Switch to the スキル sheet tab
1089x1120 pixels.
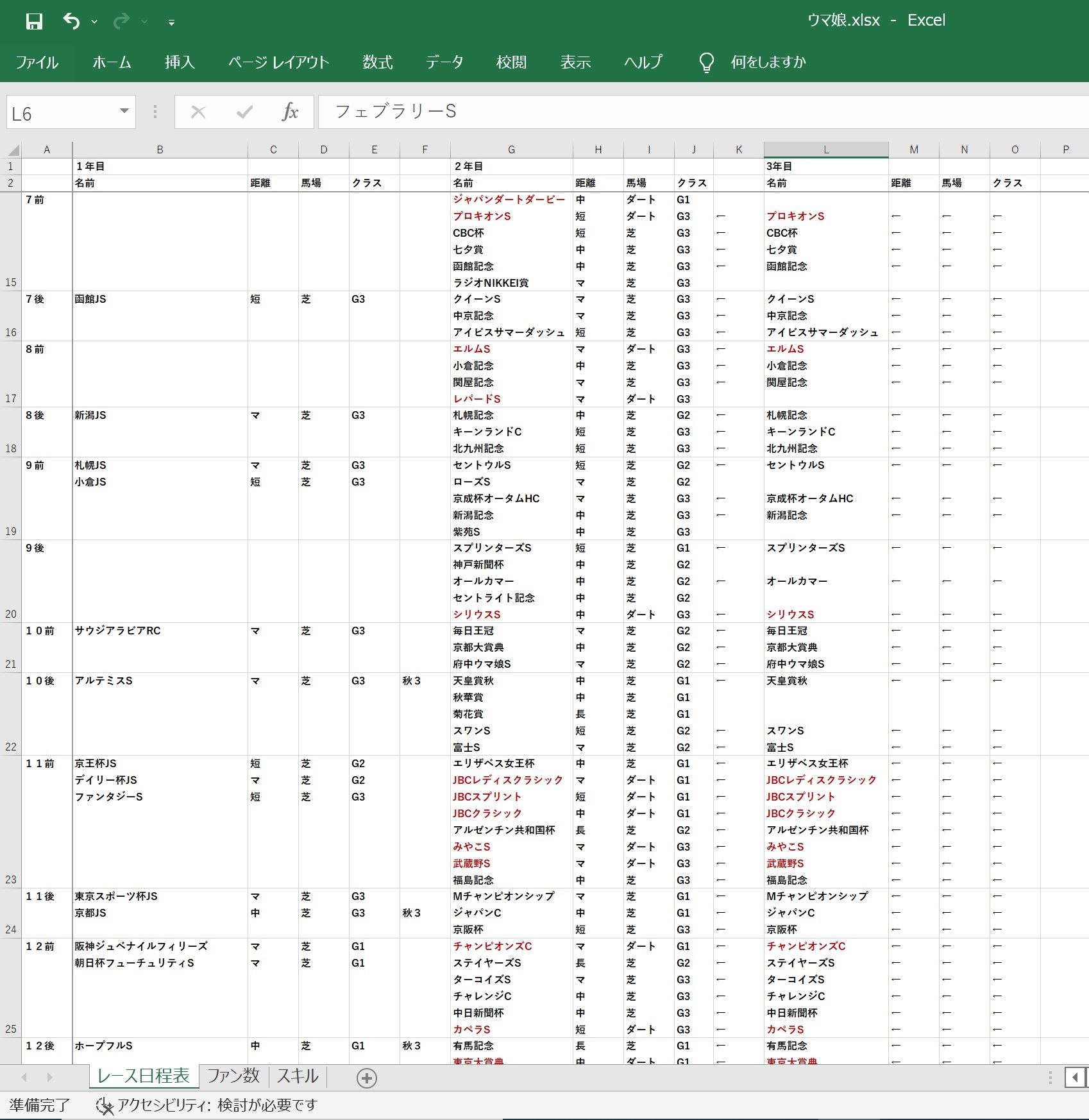tap(298, 1076)
